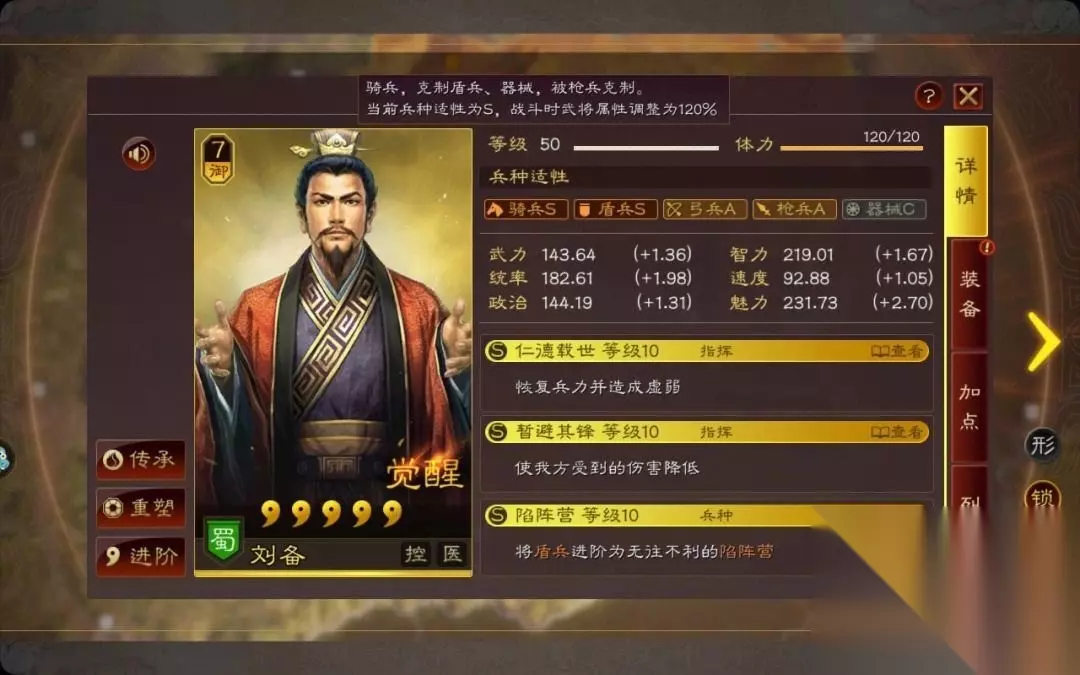Screen dimensions: 1080x675
Task: View details of 仁德载世 skill via 查看
Action: click(x=896, y=351)
